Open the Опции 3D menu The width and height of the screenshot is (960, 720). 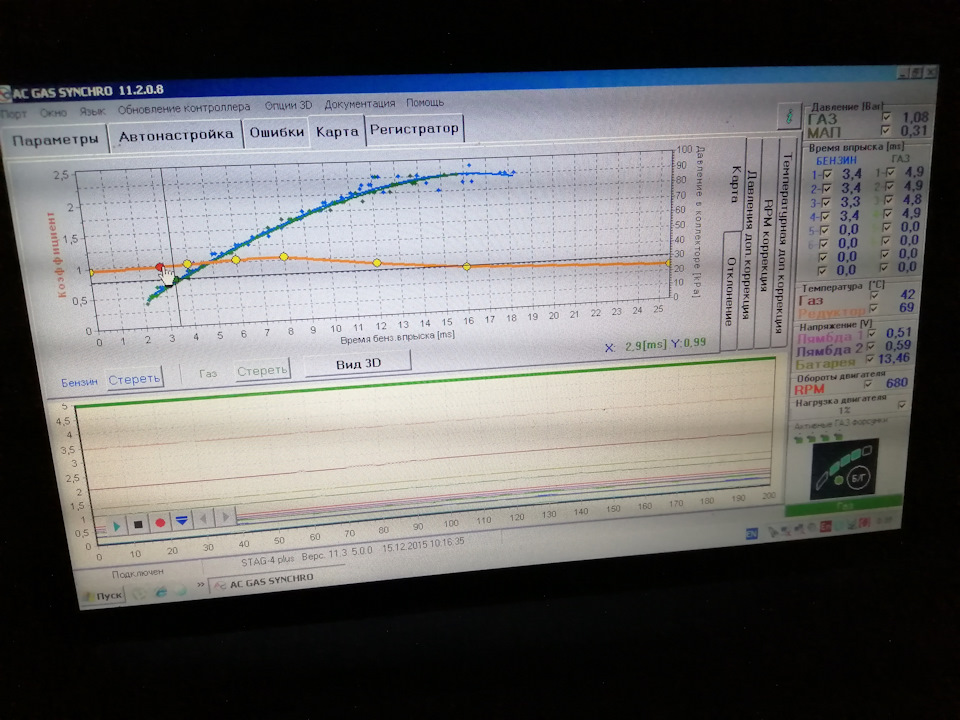(288, 105)
